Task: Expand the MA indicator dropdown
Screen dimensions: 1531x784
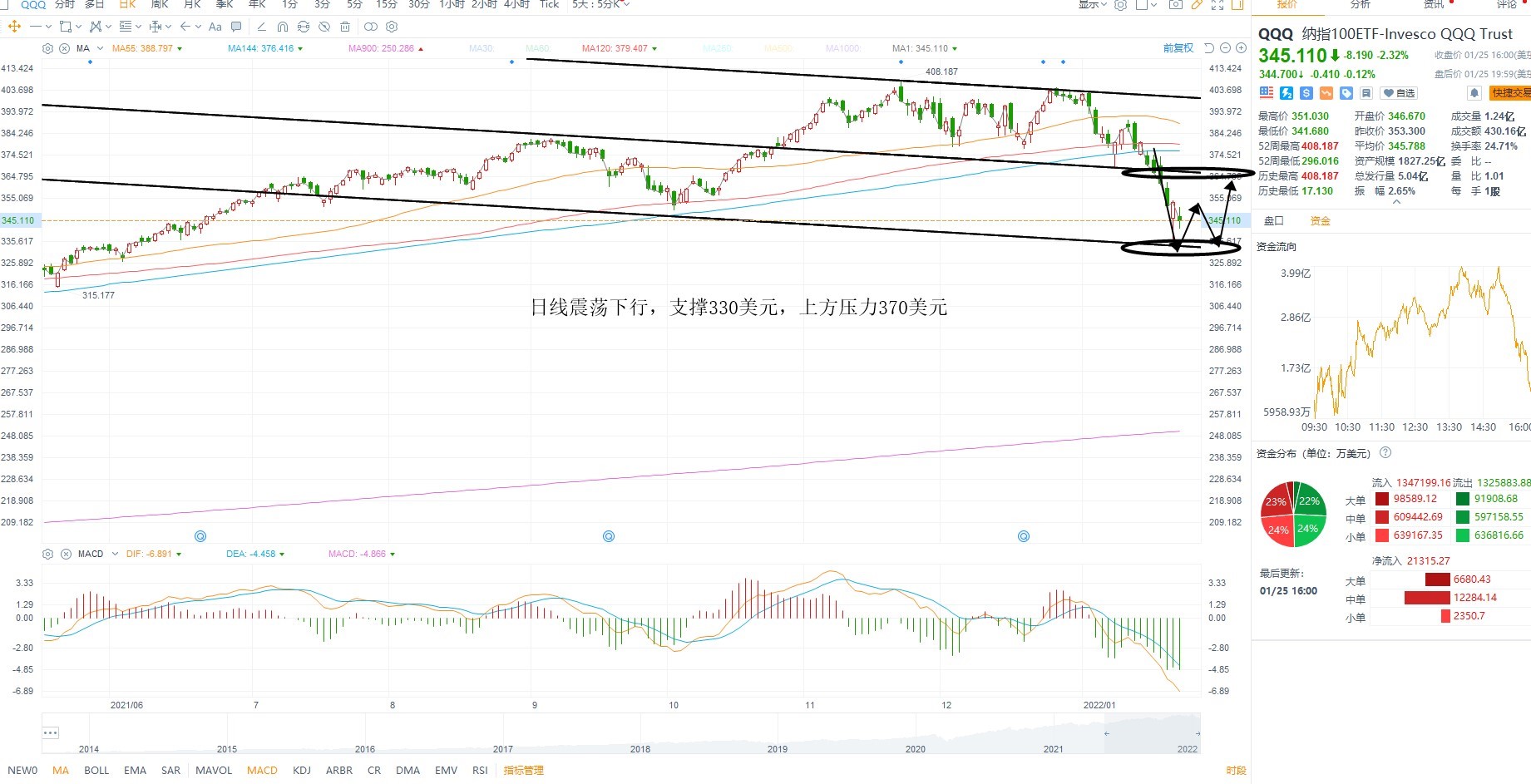Action: tap(101, 48)
